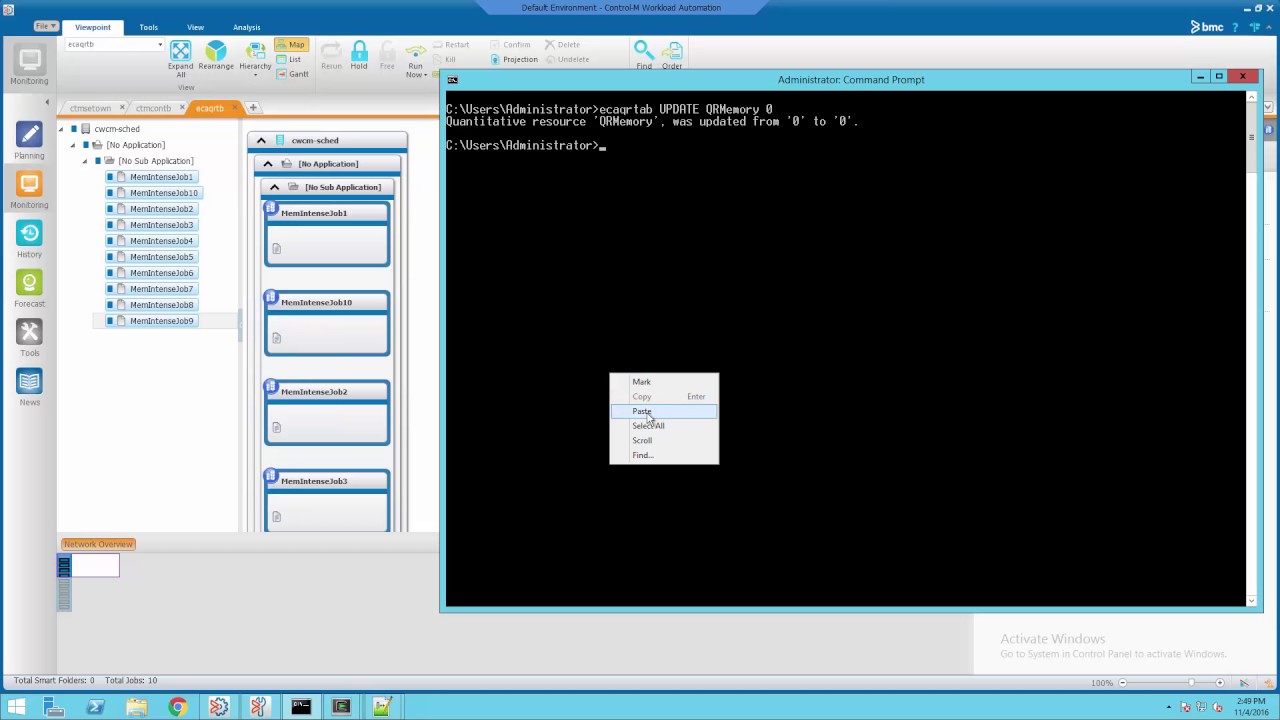Image resolution: width=1280 pixels, height=720 pixels.
Task: Select MemIntenseJob10 in the tree
Action: [164, 193]
